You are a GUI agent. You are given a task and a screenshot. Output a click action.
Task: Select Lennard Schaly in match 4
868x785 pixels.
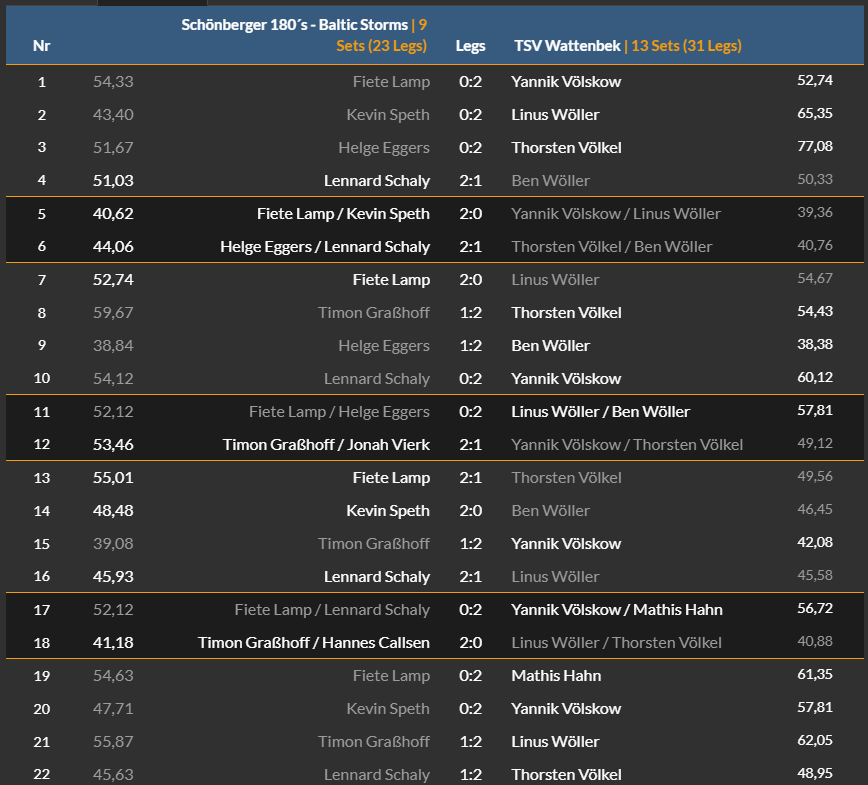point(376,181)
